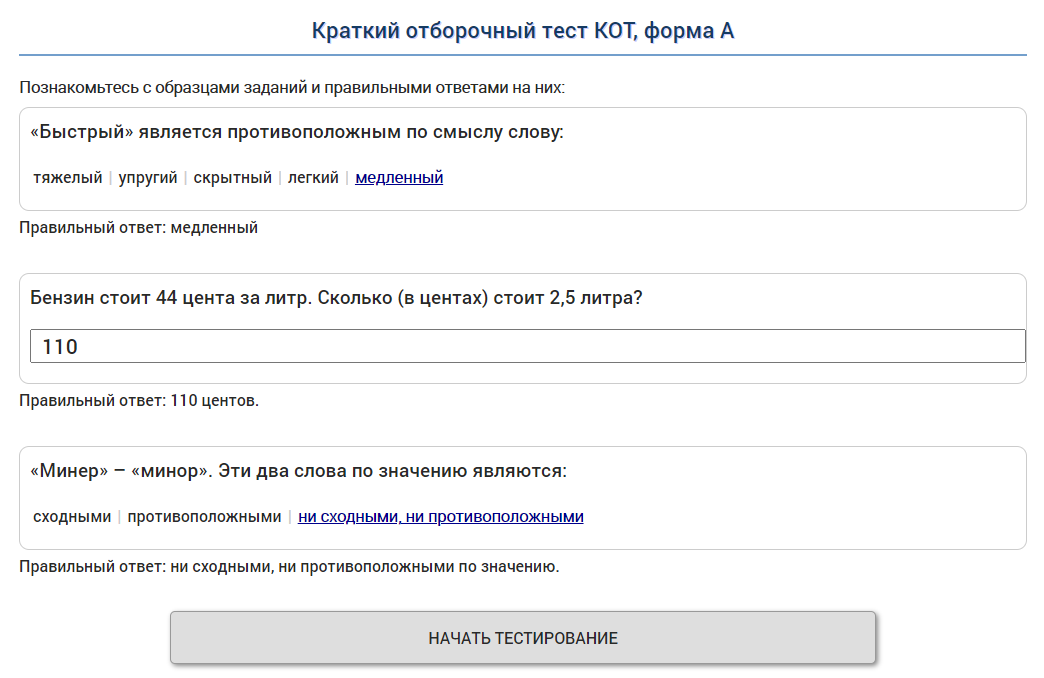Choose the standalone «противоположными» option

click(204, 517)
